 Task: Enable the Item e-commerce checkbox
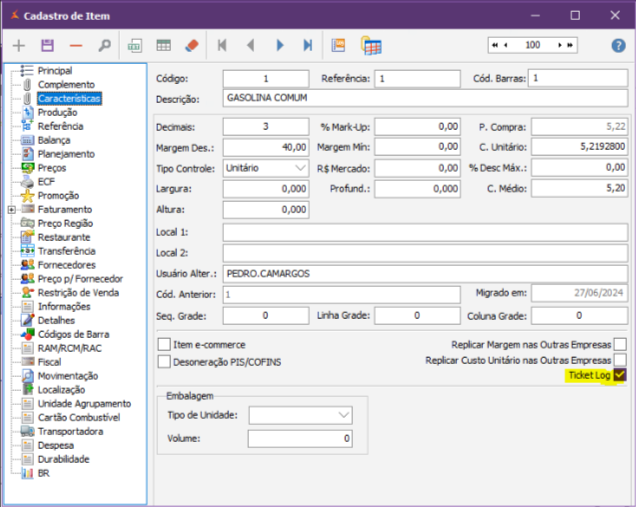pos(165,345)
